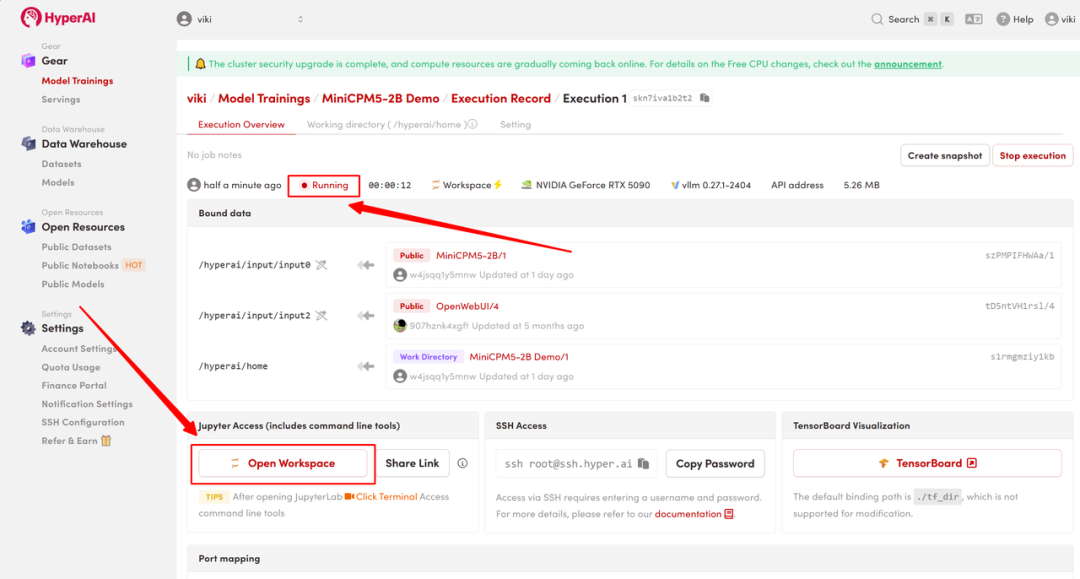
Task: Unbind /hyperai/input/input0 with unlink icon
Action: click(x=322, y=265)
